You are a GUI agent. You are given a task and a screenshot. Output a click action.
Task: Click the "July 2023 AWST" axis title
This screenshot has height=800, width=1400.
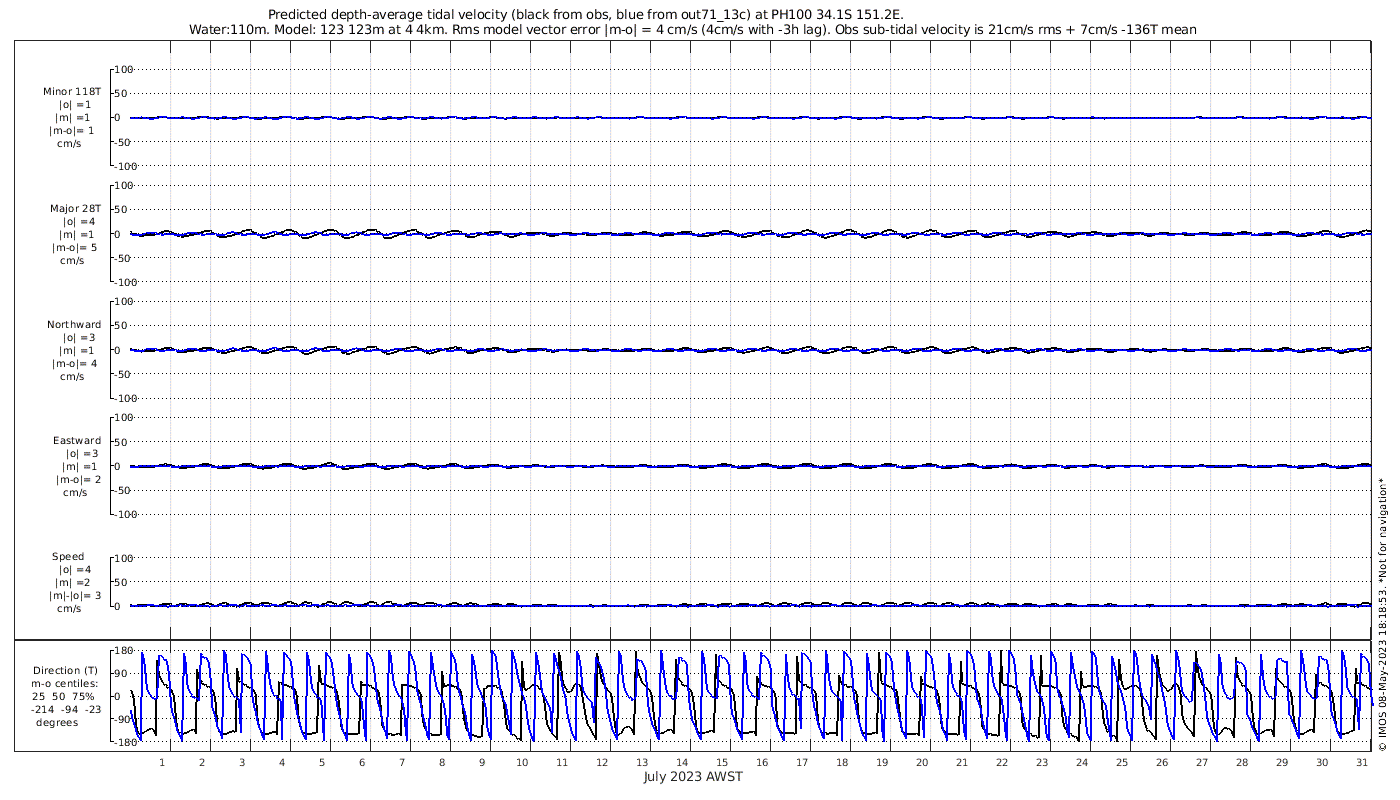pos(693,776)
